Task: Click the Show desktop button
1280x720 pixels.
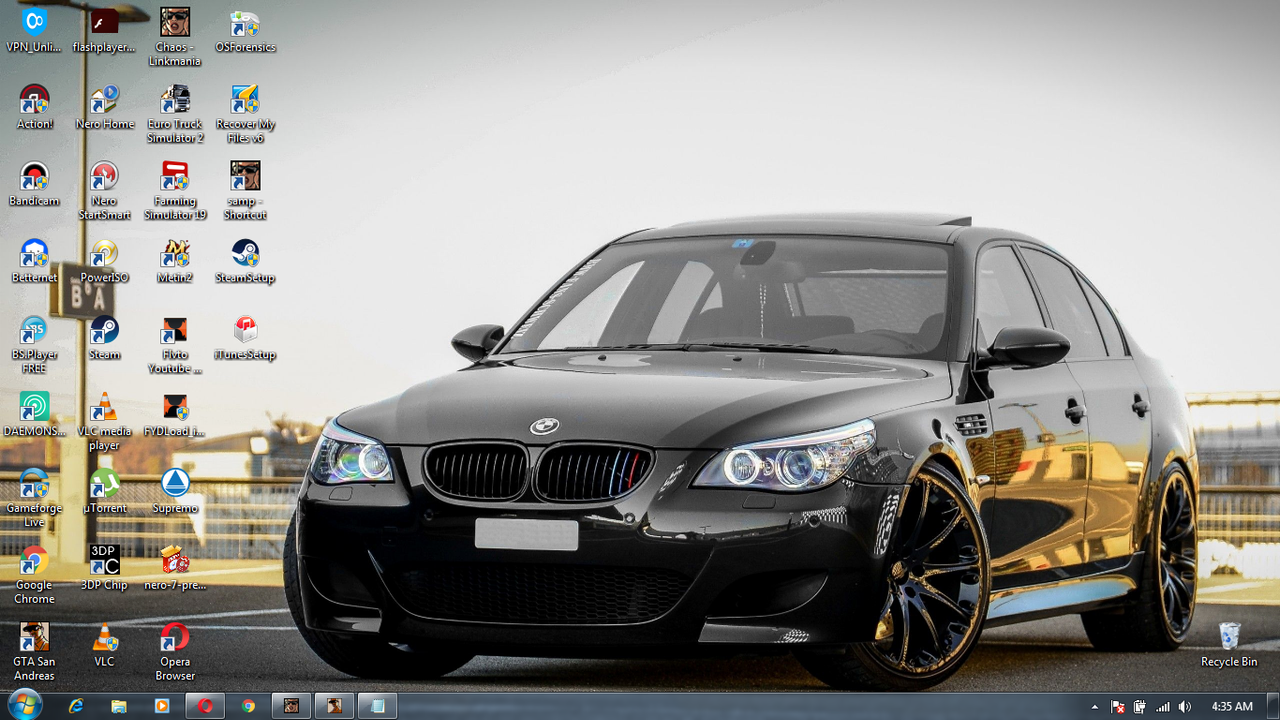Action: [1272, 706]
